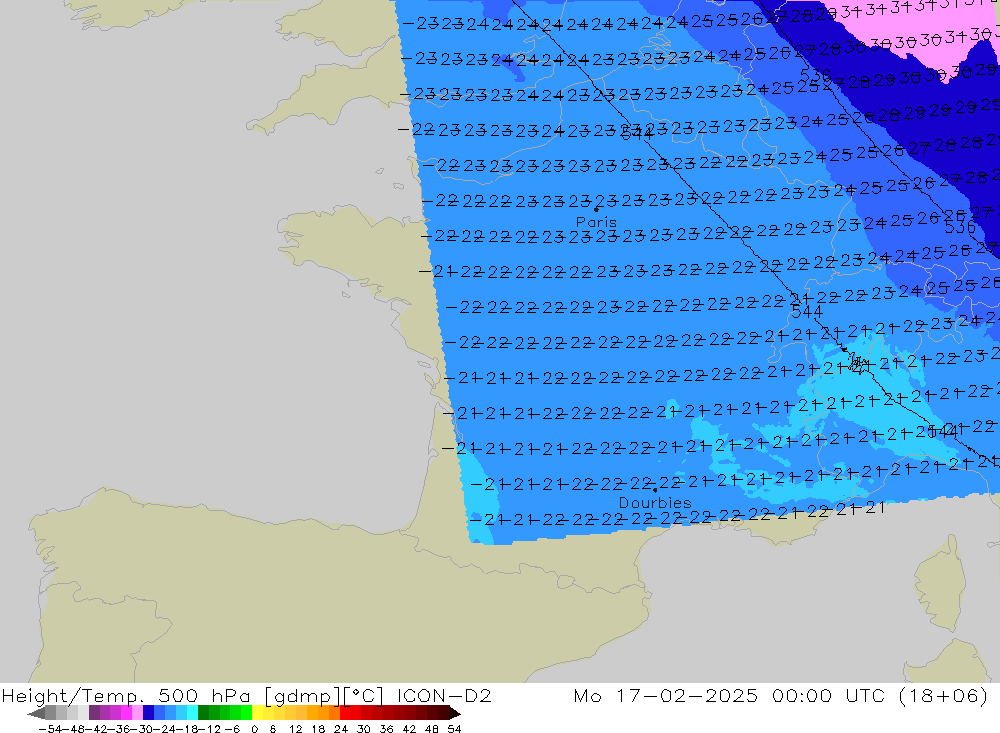The image size is (1000, 733).
Task: Pick the darkest green legend swatch
Action: click(x=203, y=713)
